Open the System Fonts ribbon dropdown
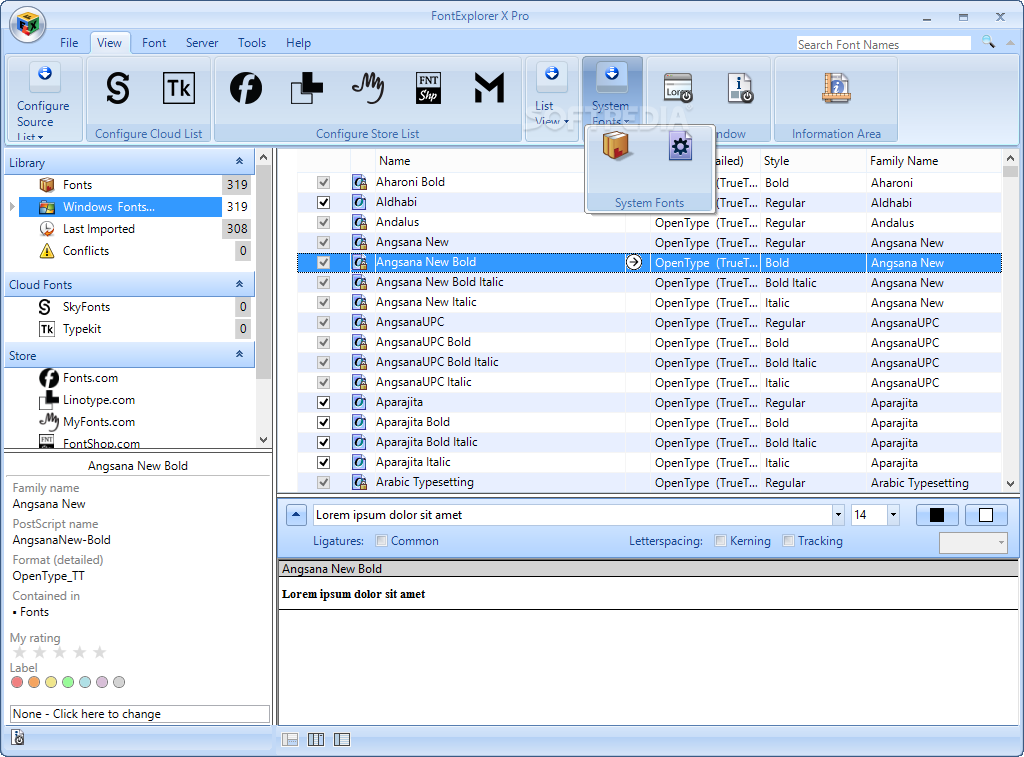The width and height of the screenshot is (1024, 757). (611, 93)
